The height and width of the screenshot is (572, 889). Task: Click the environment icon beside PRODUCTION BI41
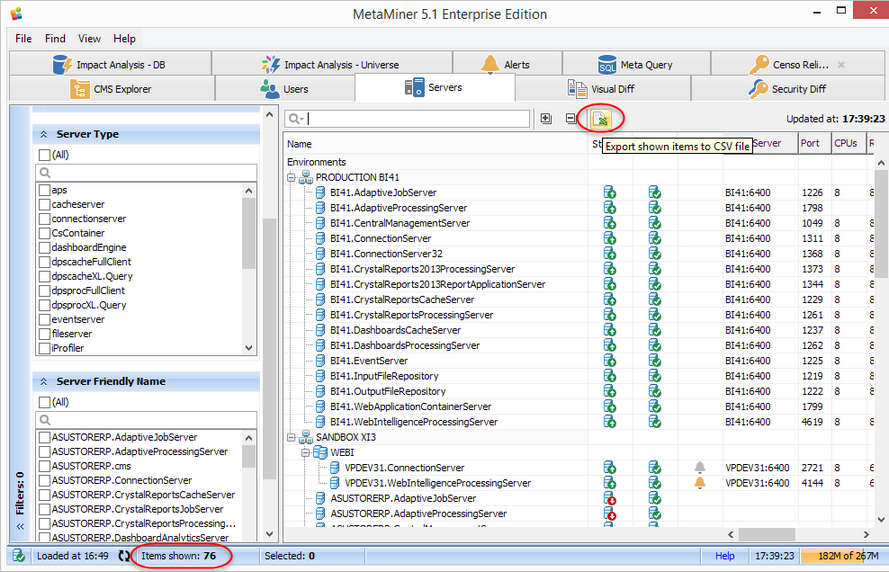point(306,177)
